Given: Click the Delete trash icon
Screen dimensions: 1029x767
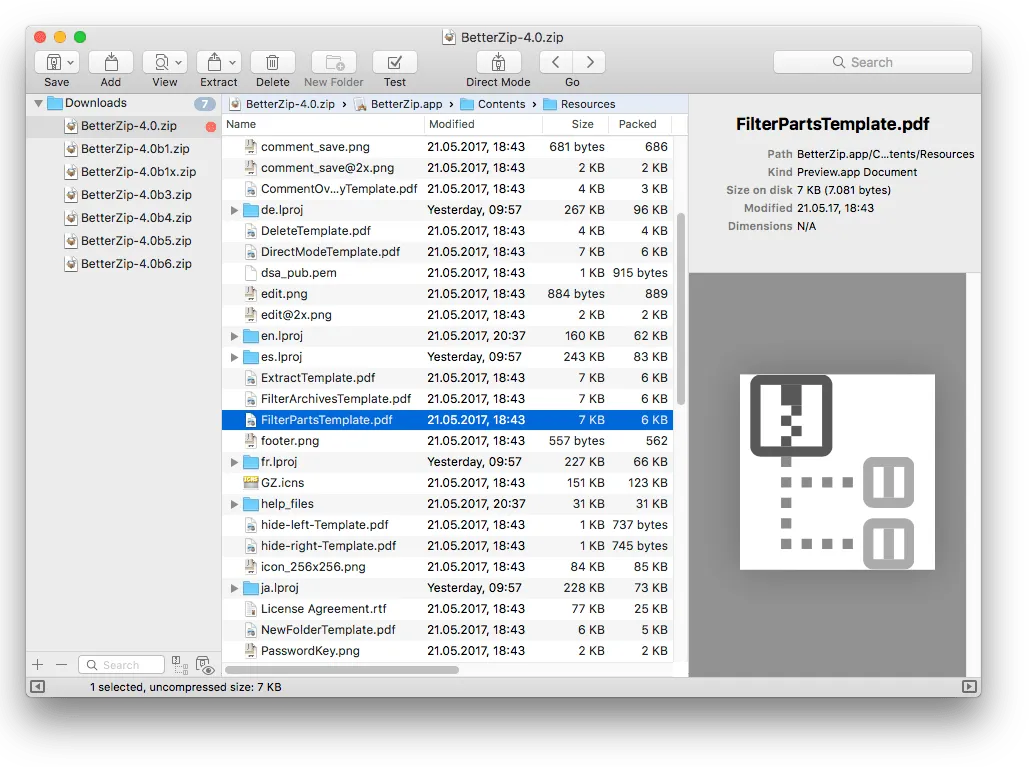Looking at the screenshot, I should tap(272, 62).
